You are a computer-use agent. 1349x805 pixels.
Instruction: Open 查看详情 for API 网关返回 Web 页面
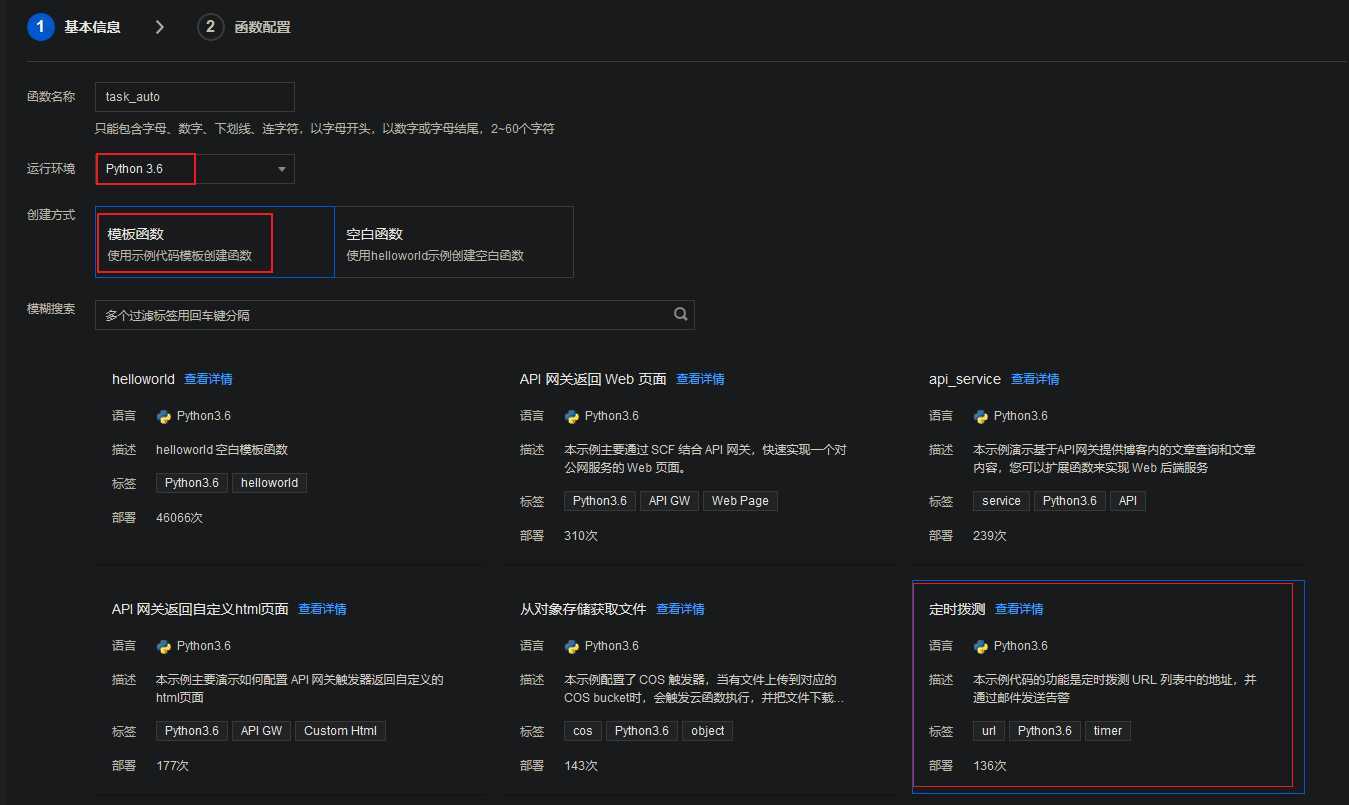tap(700, 379)
